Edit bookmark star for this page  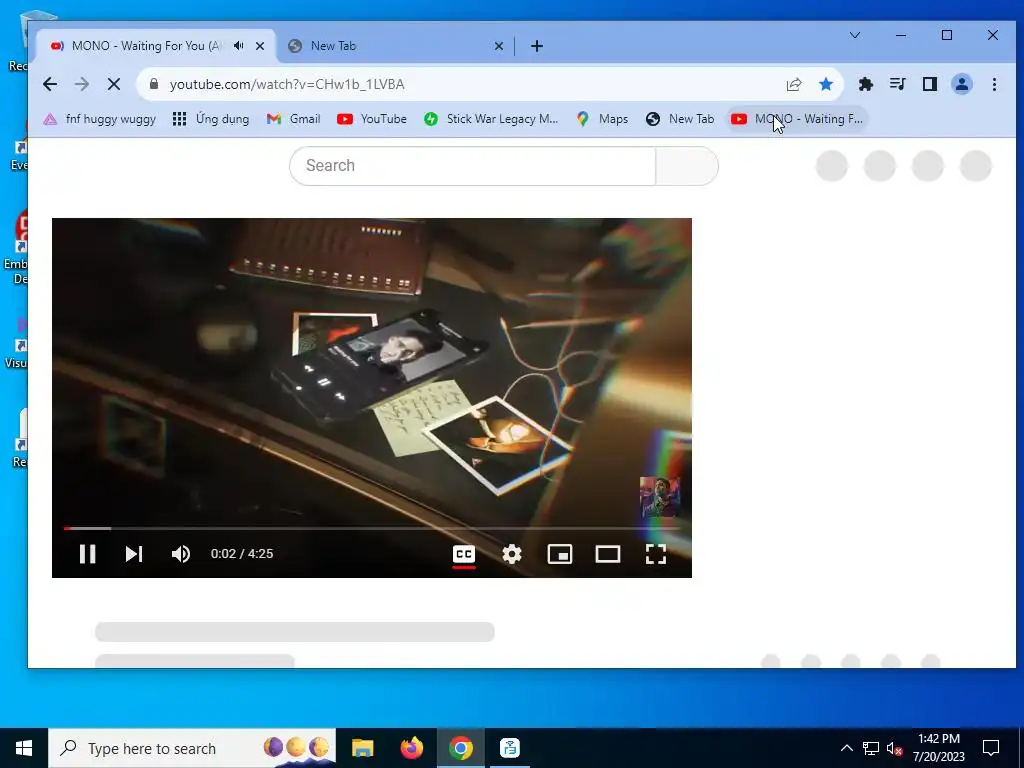825,84
